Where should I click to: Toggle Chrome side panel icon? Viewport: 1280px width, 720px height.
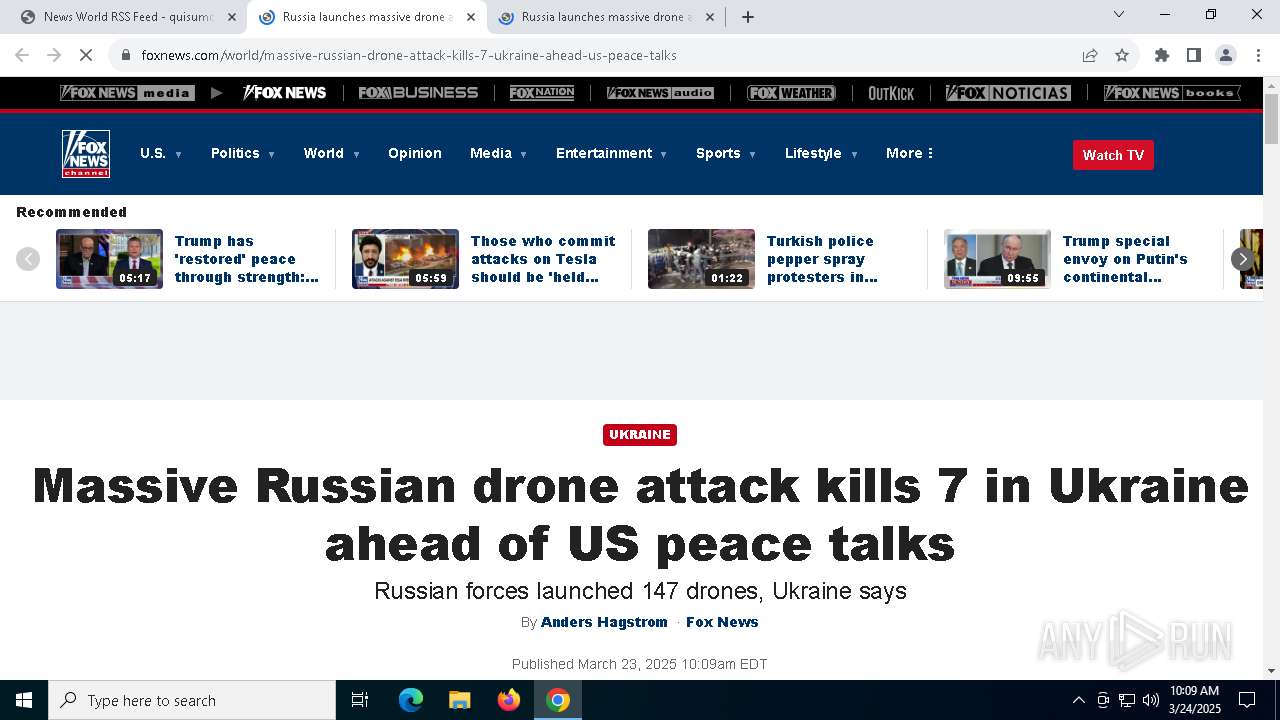[x=1194, y=55]
